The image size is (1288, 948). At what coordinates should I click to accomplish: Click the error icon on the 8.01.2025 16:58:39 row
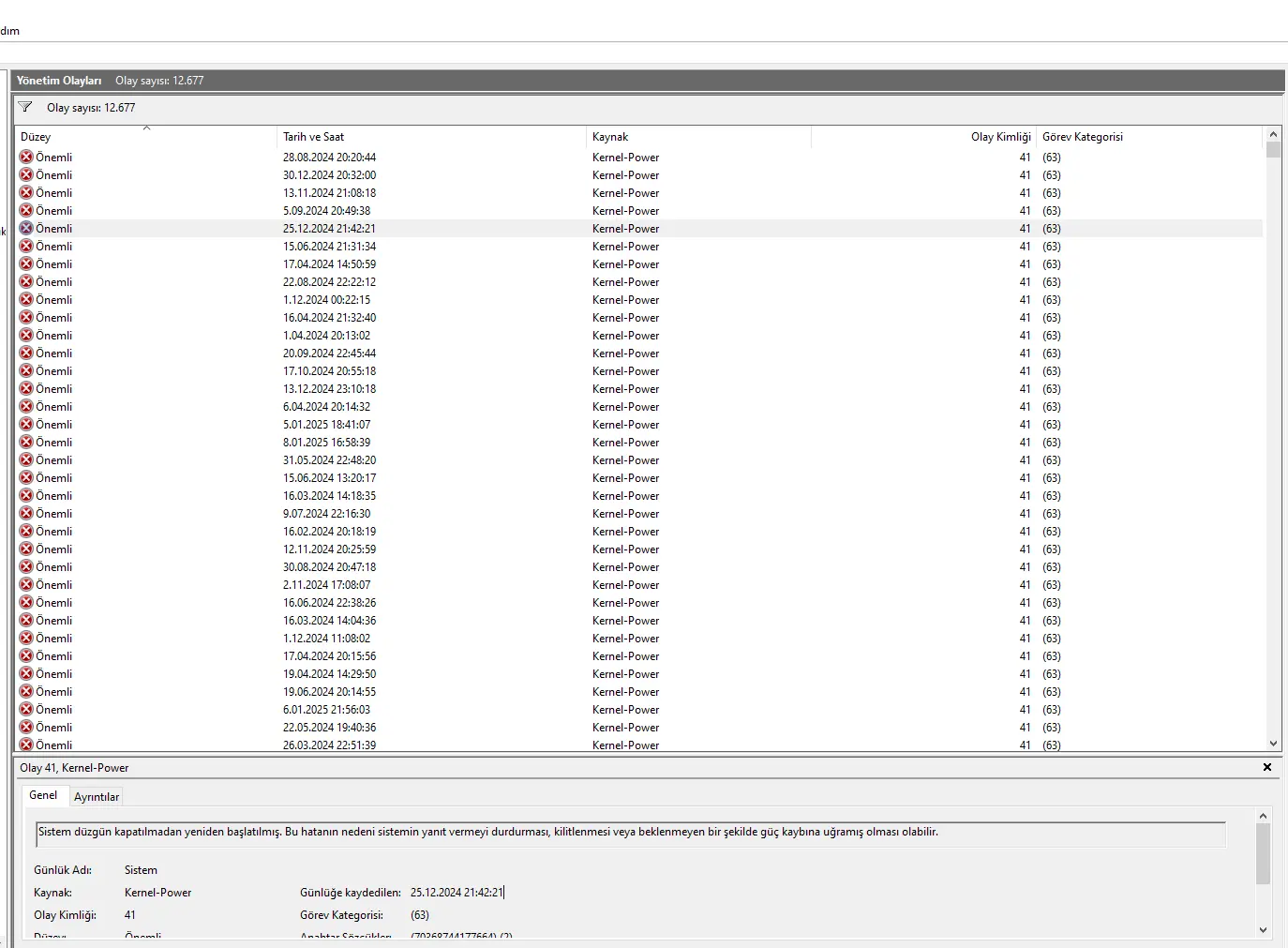pos(26,442)
